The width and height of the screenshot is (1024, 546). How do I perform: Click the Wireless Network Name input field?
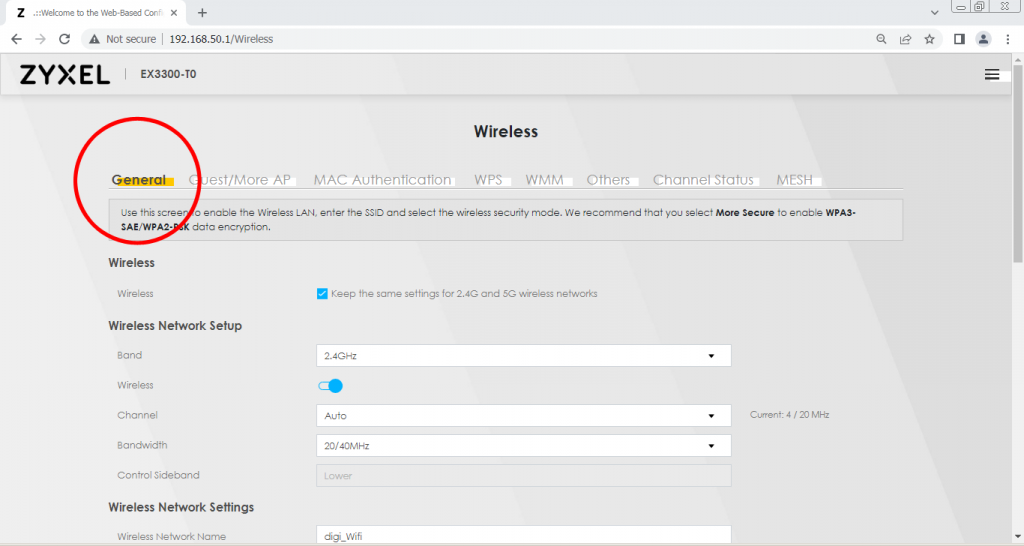(x=523, y=536)
